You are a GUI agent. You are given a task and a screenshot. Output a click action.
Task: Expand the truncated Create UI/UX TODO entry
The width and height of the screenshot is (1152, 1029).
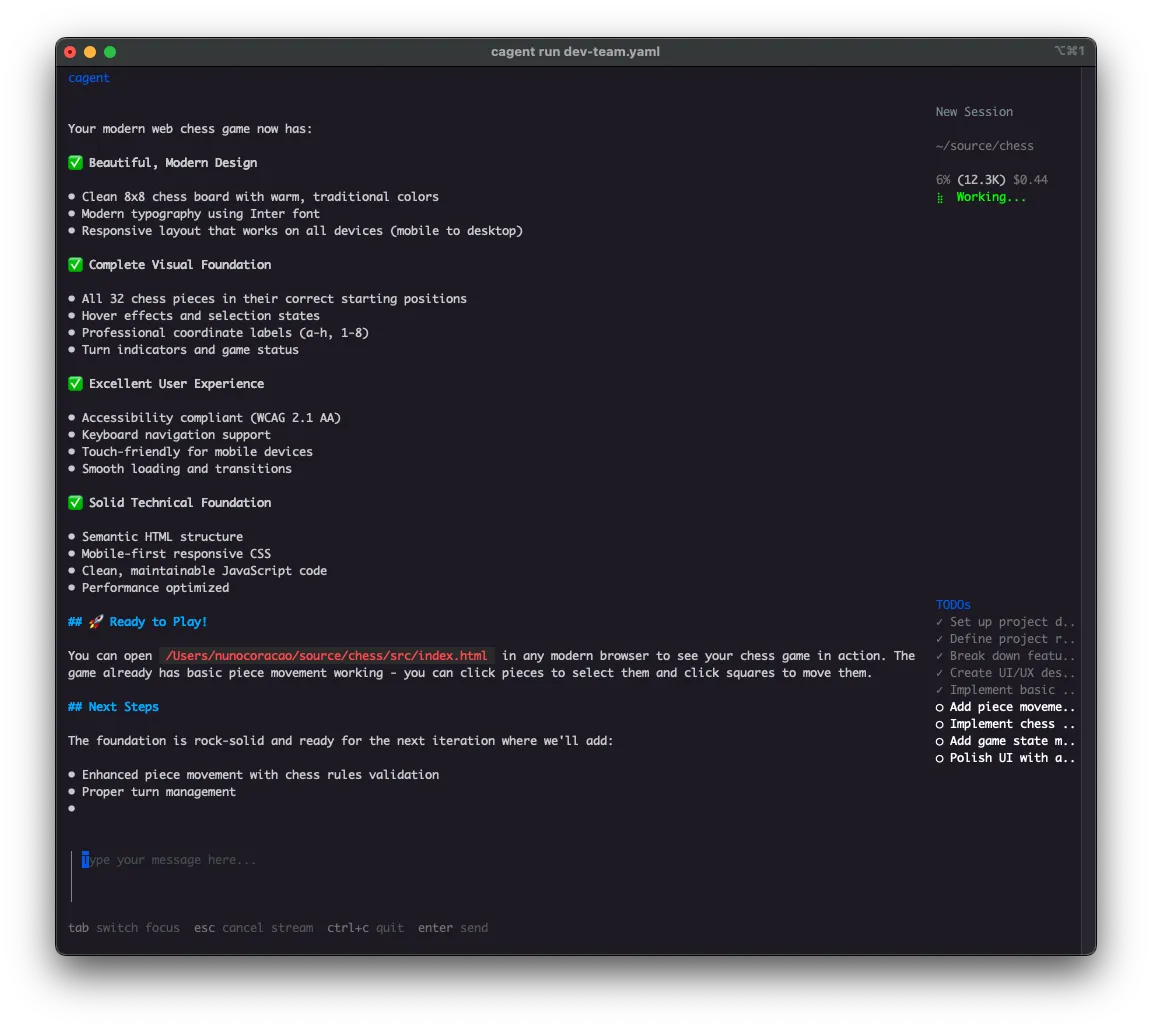(1005, 672)
